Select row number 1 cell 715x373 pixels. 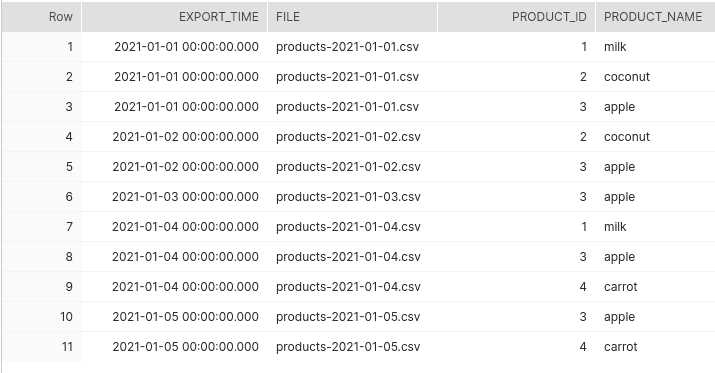coord(41,47)
